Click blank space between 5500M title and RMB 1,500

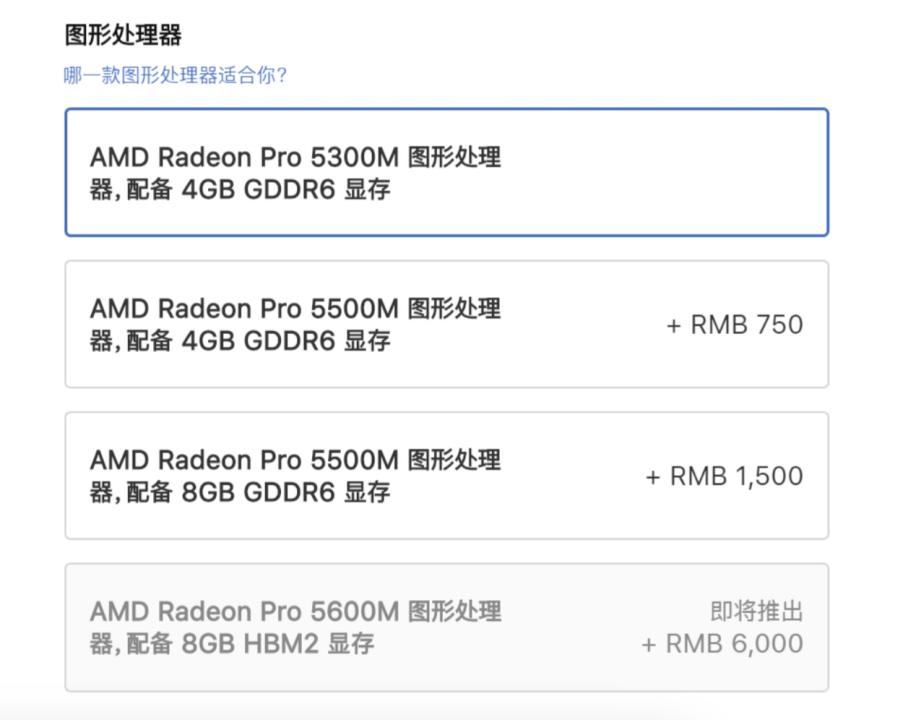575,476
